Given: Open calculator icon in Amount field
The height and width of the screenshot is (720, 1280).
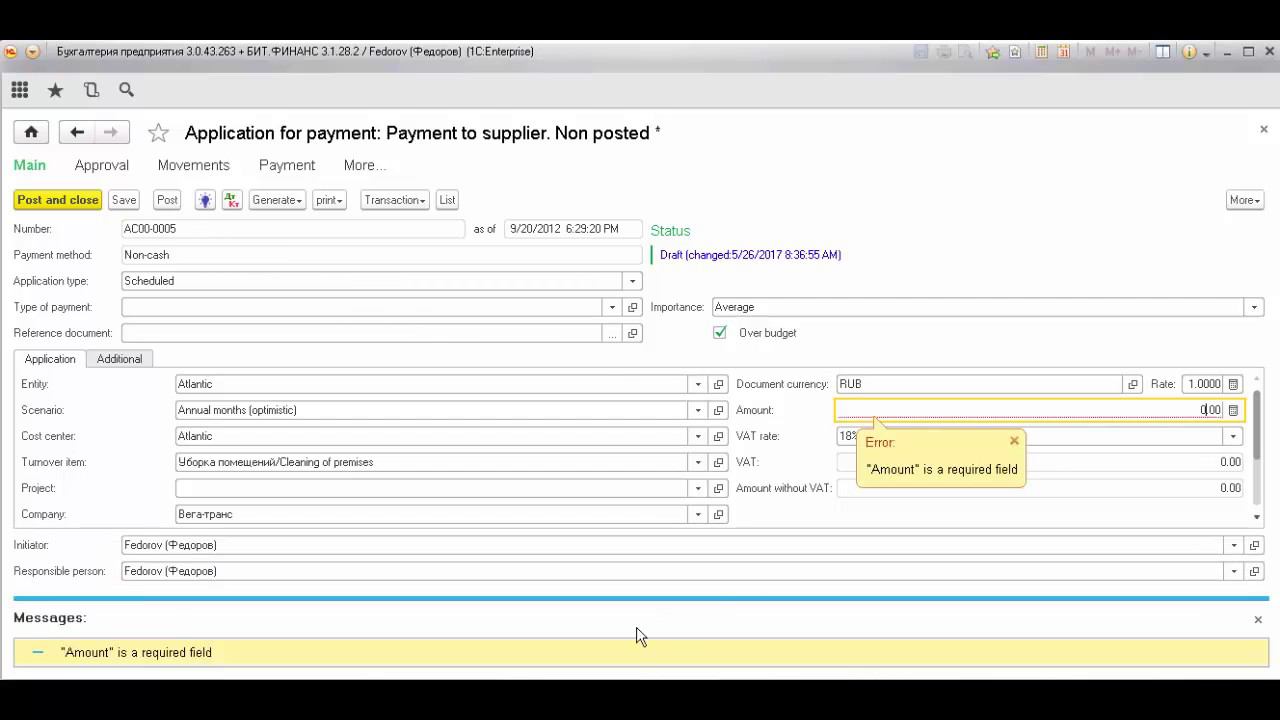Looking at the screenshot, I should (1233, 410).
